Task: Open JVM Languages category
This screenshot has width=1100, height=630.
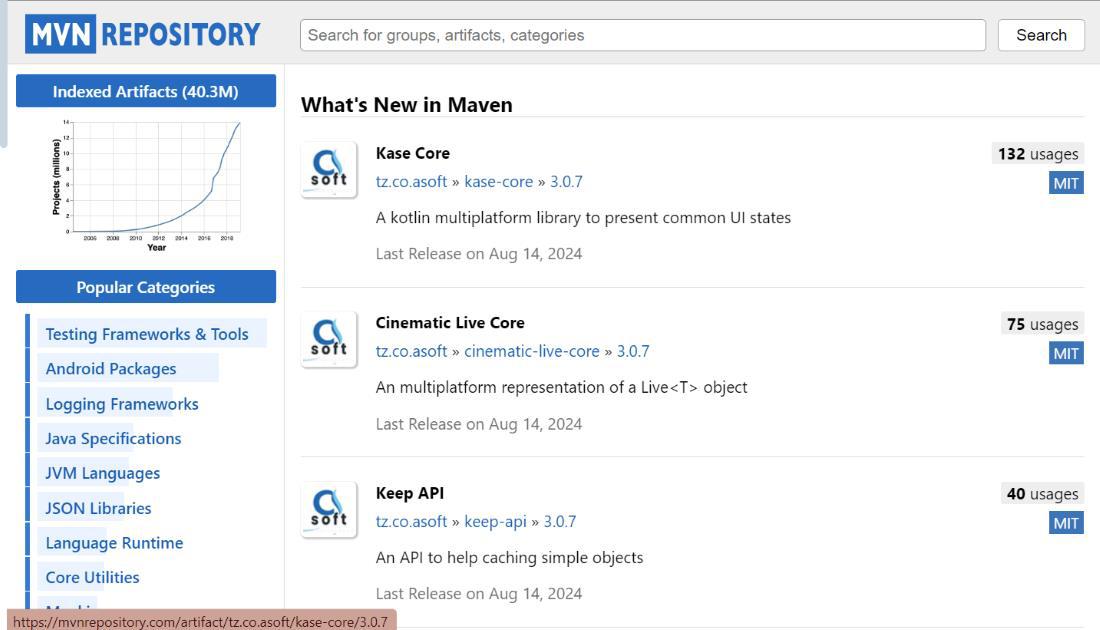Action: (102, 473)
